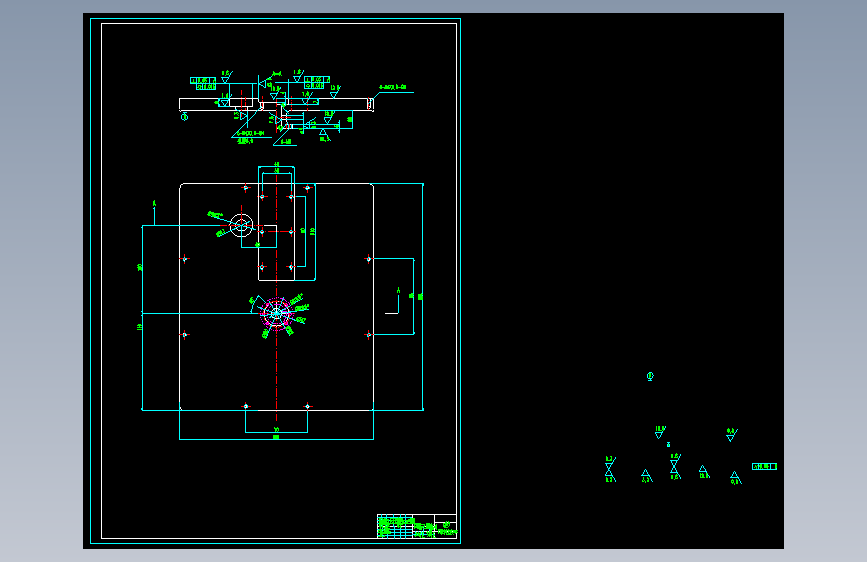Click the isolated datum circle symbol outside the sheet
The width and height of the screenshot is (867, 562).
point(650,376)
